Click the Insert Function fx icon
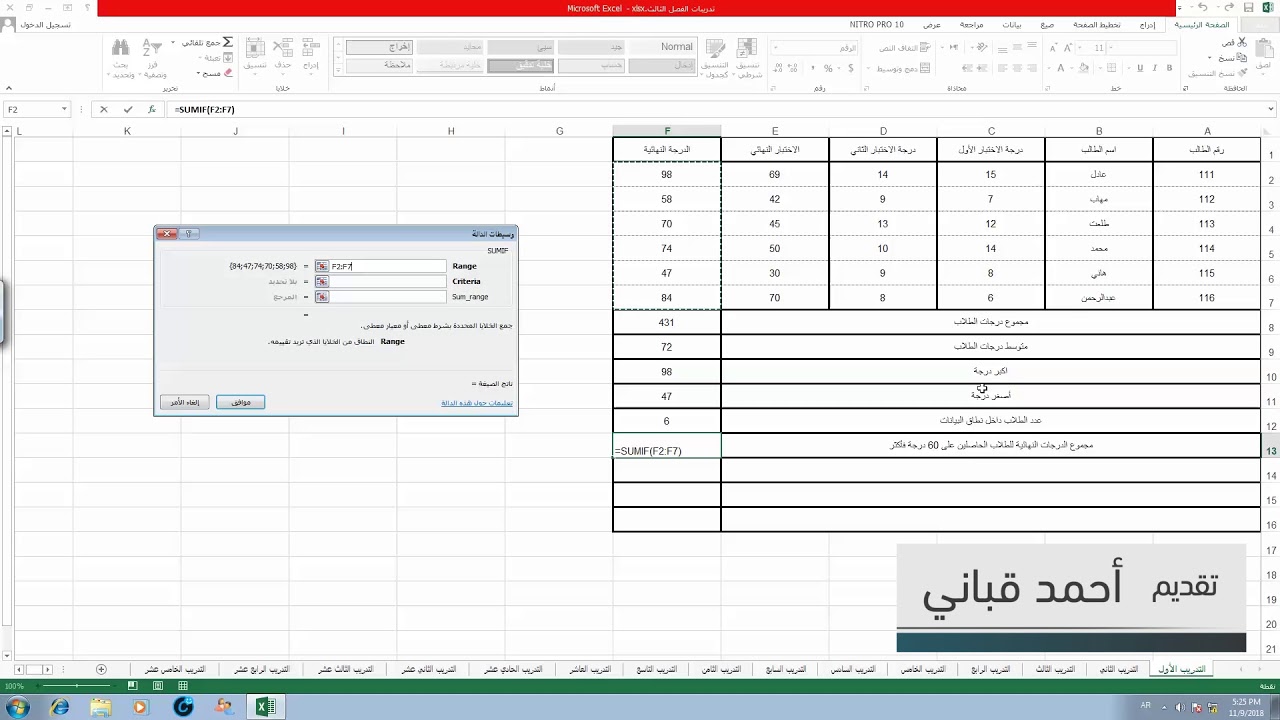 point(151,109)
